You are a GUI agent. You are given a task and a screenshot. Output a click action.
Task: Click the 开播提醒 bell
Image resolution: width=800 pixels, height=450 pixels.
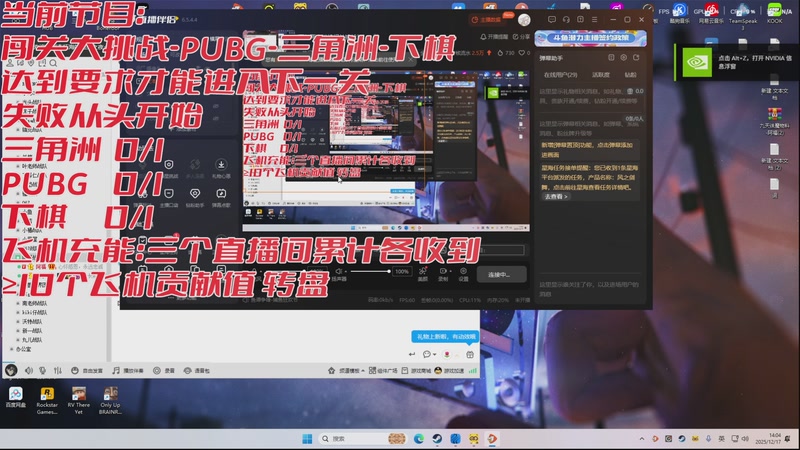coord(494,37)
